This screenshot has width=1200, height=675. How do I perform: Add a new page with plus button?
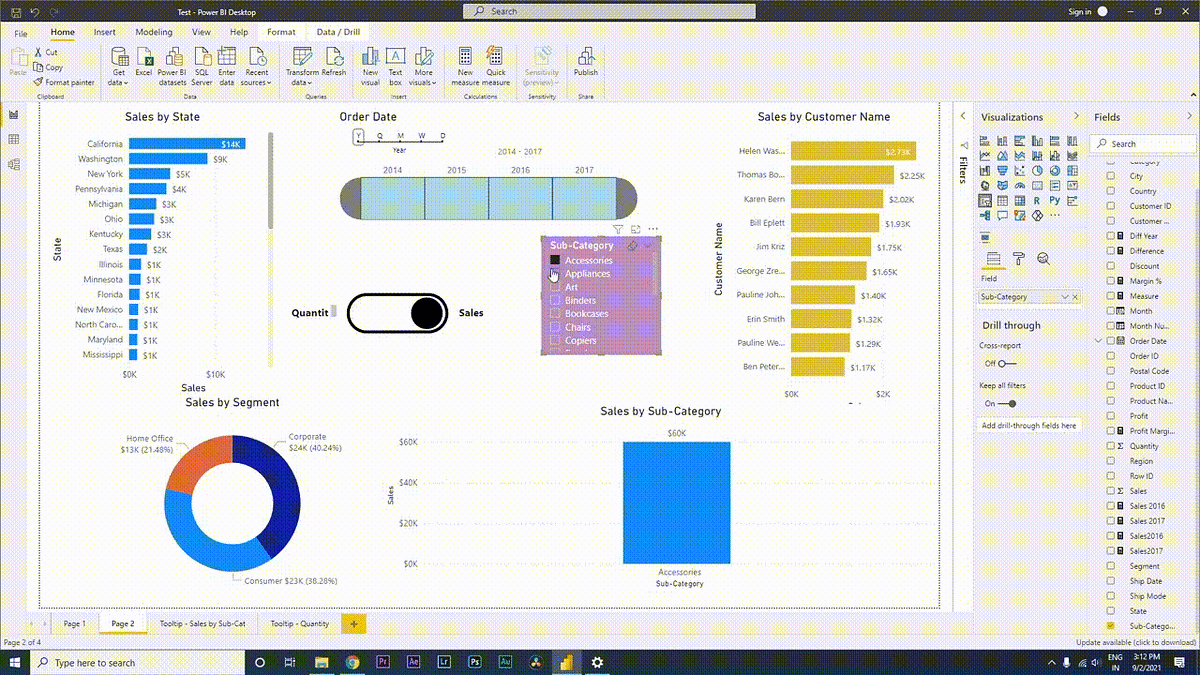[x=353, y=623]
